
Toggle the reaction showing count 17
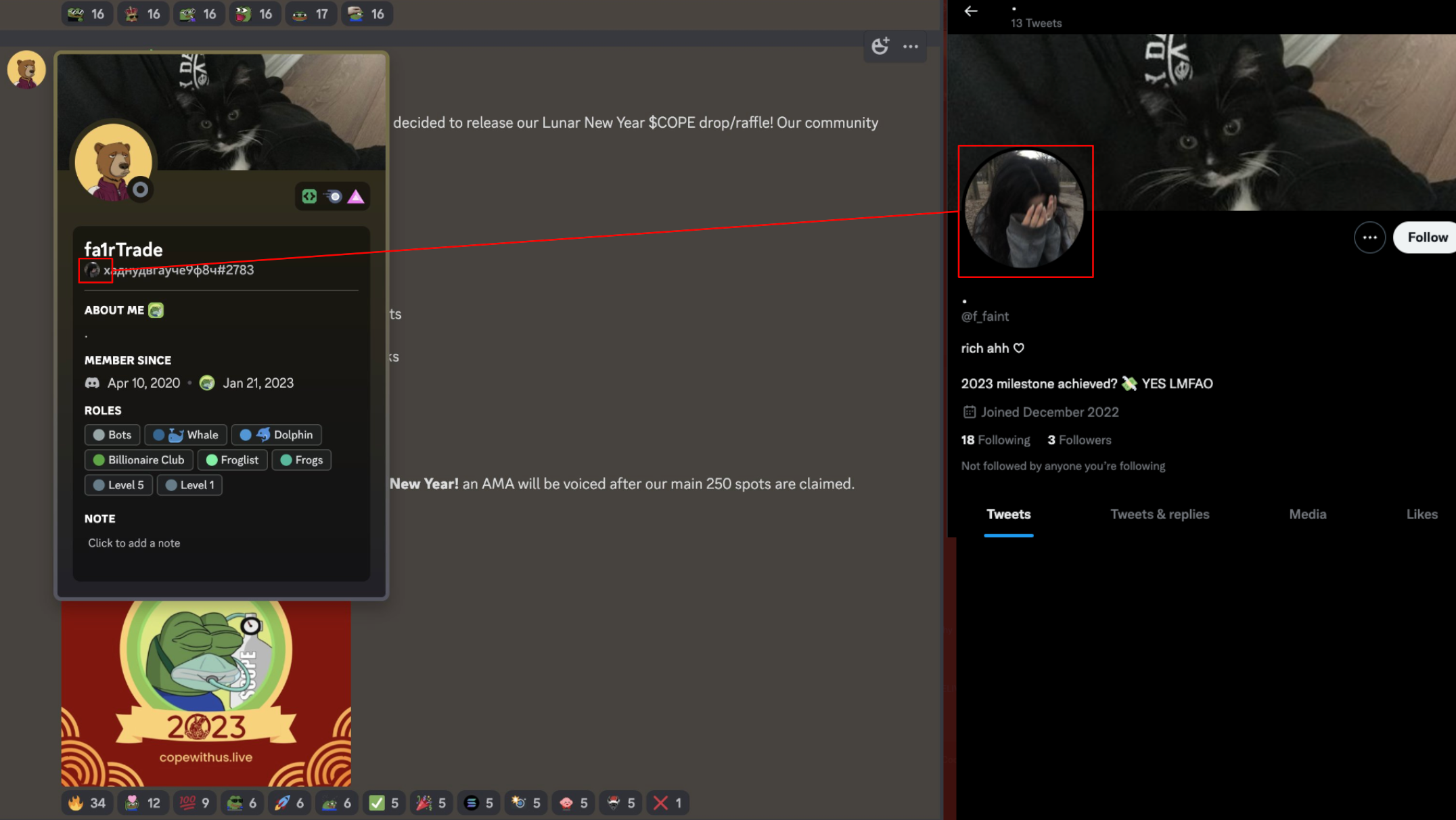coord(311,14)
